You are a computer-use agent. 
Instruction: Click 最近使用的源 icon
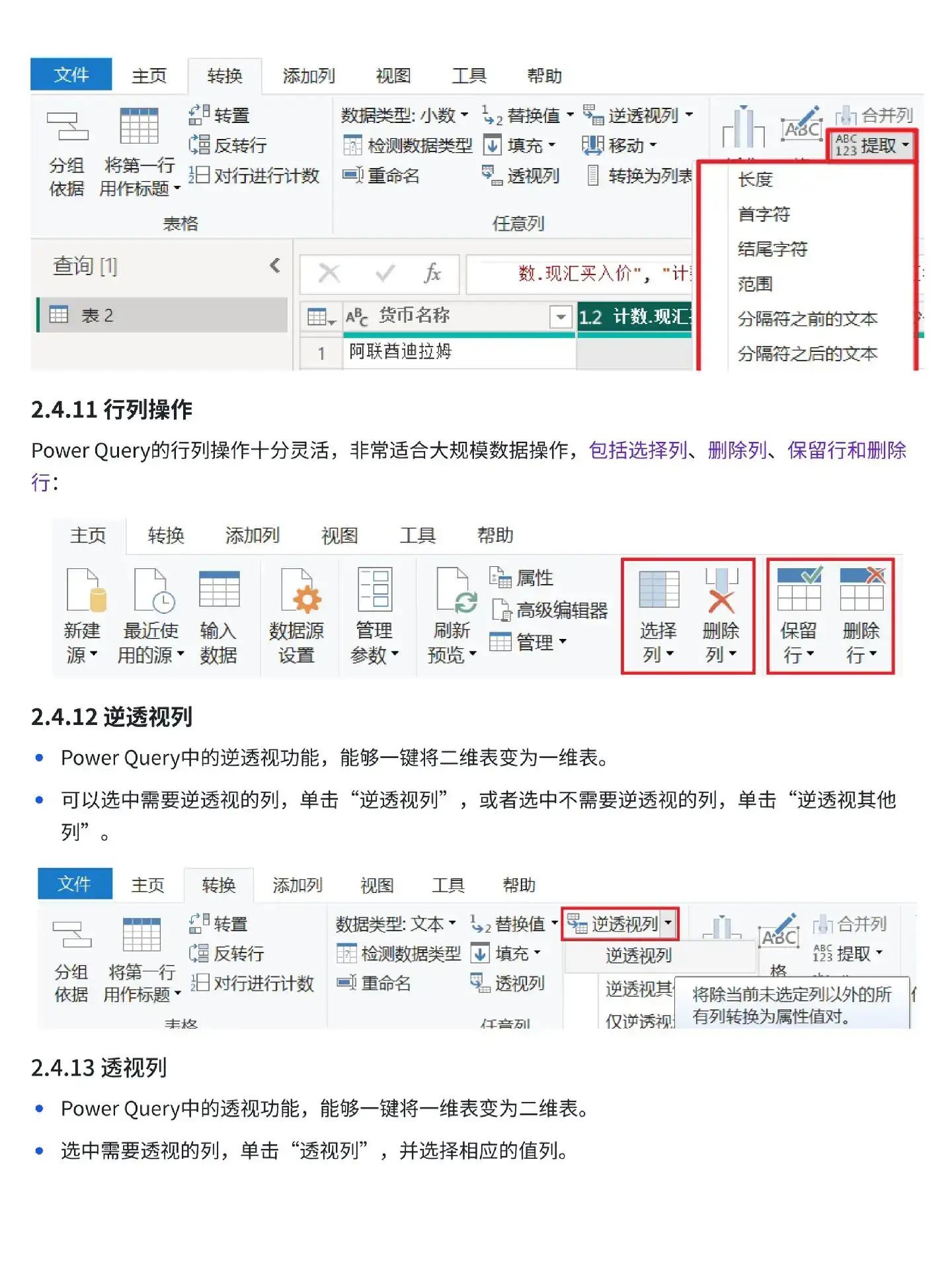click(153, 590)
